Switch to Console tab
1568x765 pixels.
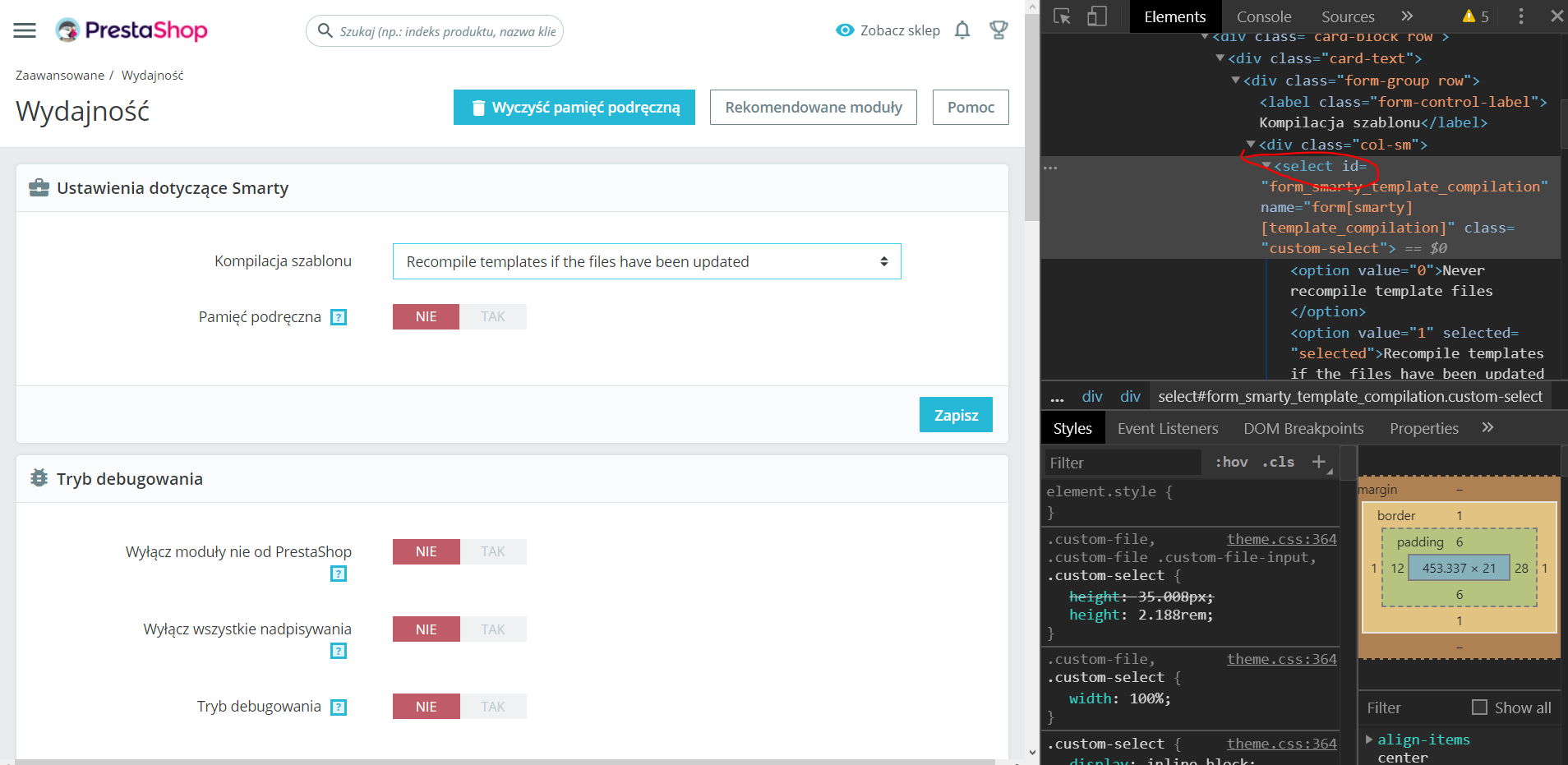1264,16
